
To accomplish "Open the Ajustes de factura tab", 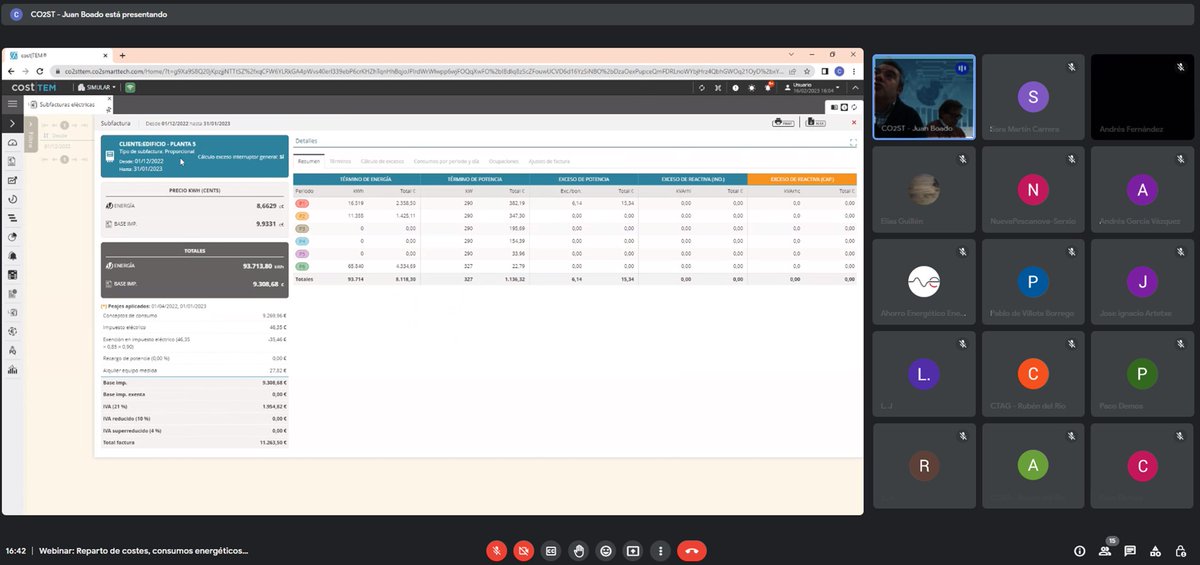I will (x=549, y=160).
